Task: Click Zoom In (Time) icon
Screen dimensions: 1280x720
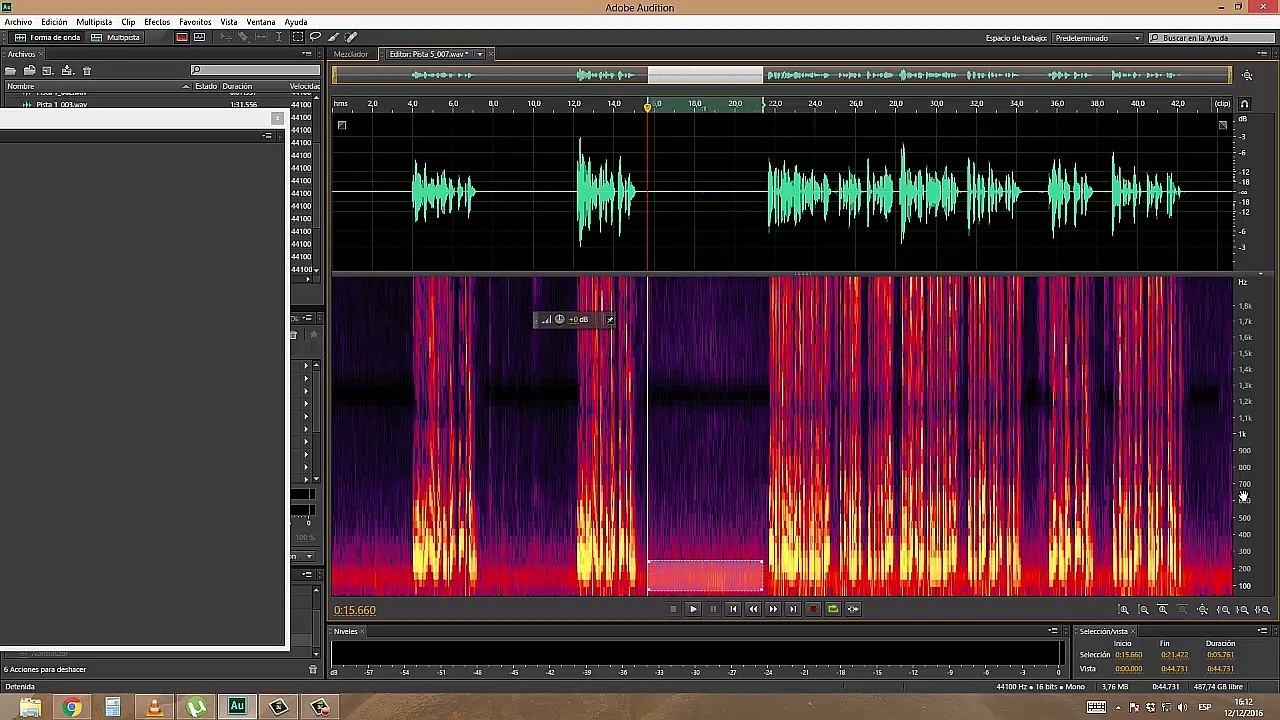Action: point(1163,610)
